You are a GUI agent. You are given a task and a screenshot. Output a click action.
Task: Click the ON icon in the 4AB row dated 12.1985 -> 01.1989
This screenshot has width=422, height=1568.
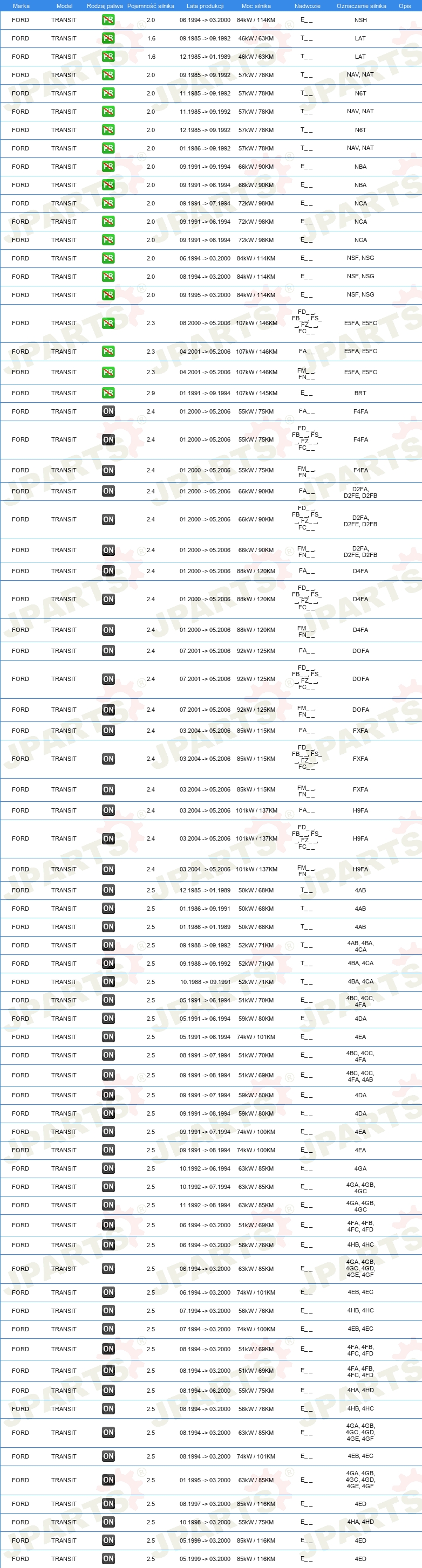[x=108, y=890]
